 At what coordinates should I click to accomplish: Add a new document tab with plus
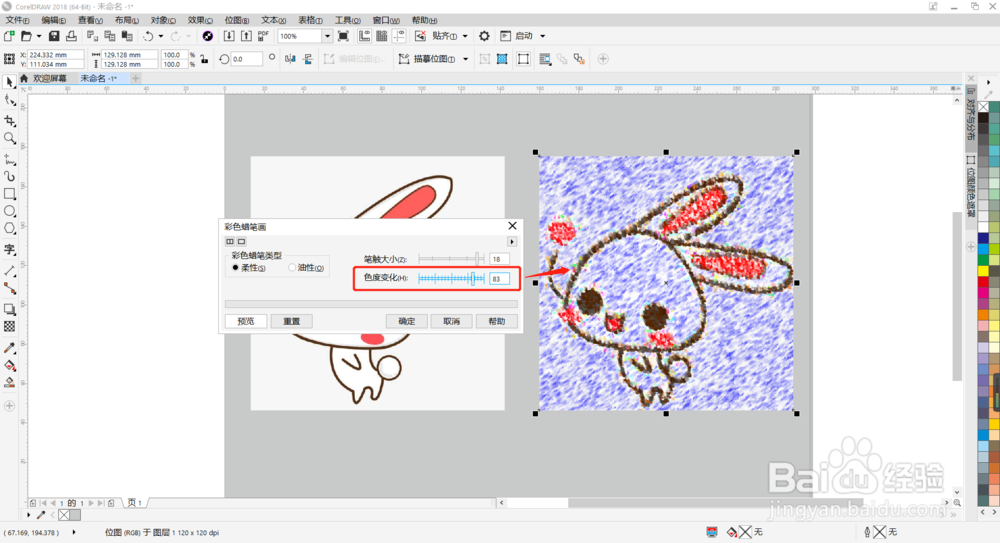tap(135, 78)
